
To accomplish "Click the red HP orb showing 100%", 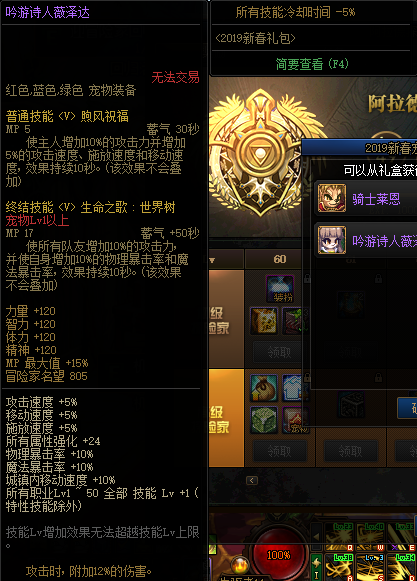I will [278, 555].
